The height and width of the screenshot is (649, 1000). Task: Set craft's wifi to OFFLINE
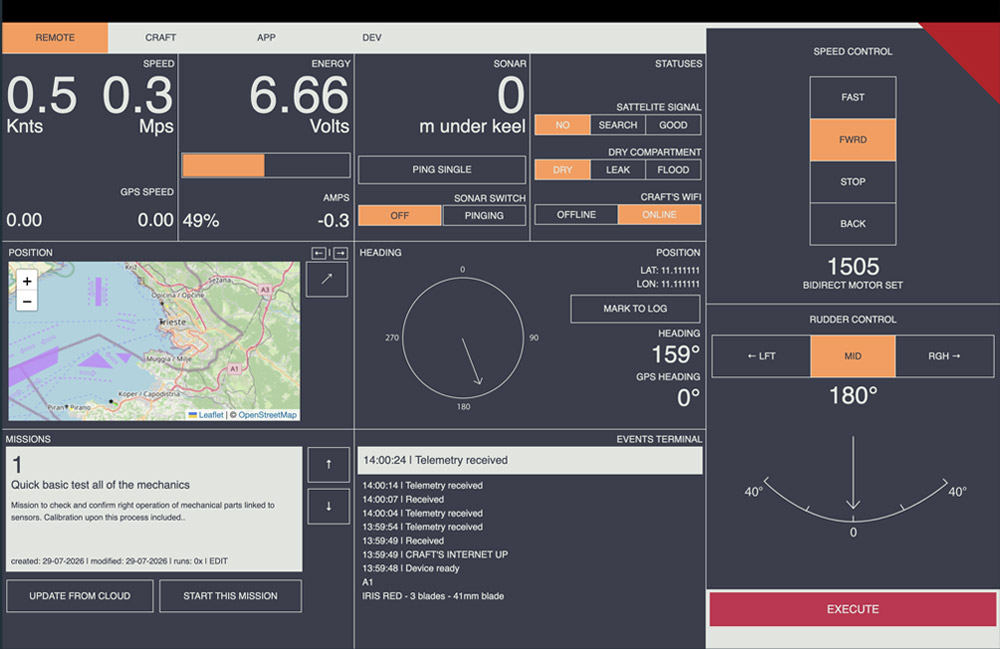(x=577, y=214)
